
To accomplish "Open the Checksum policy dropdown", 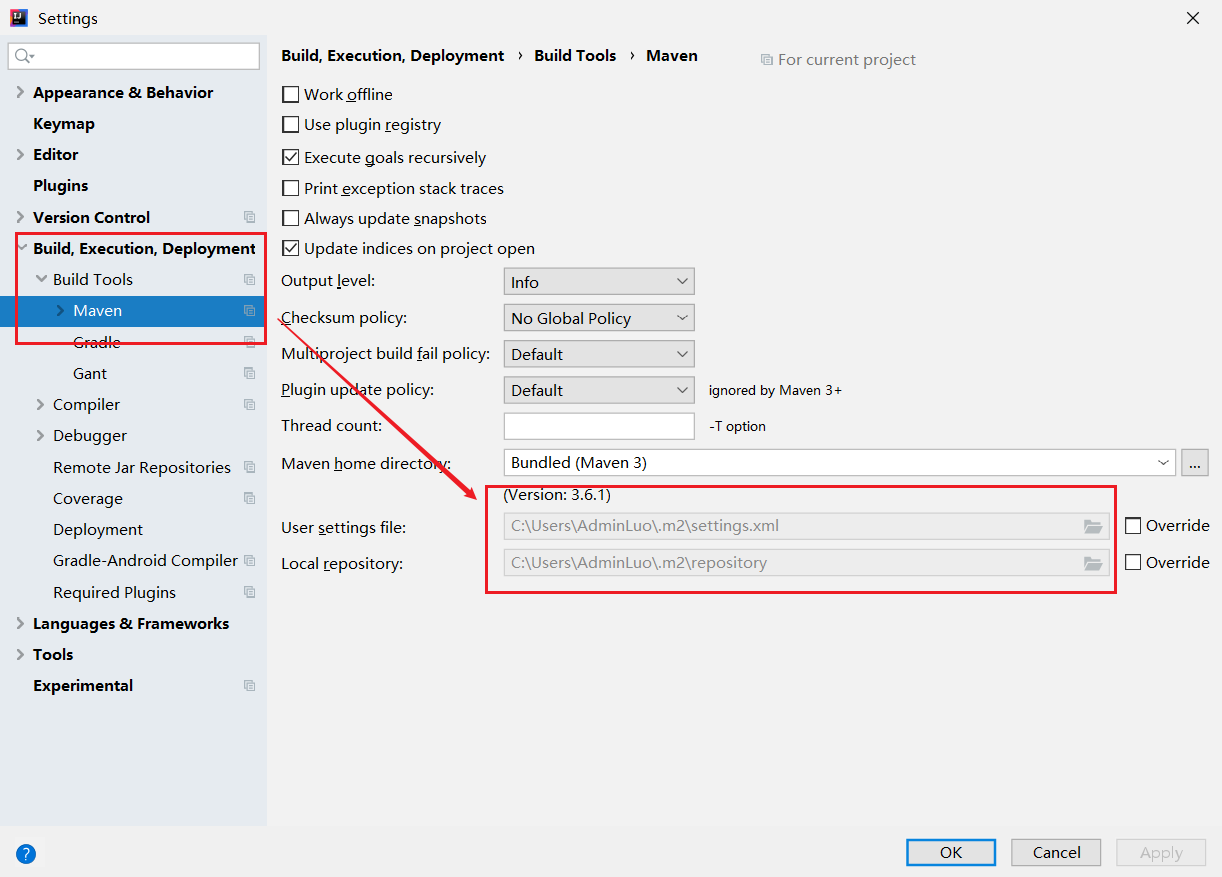I will (x=599, y=318).
